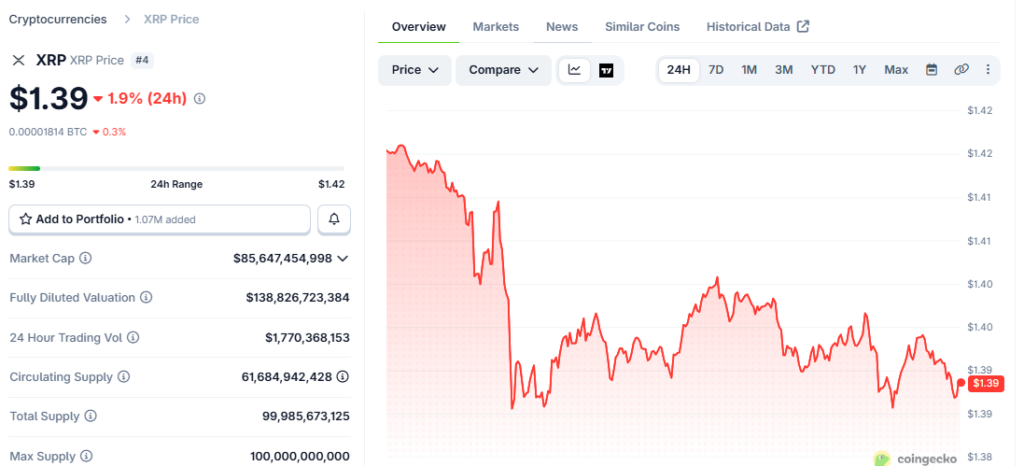Viewport: 1024px width, 466px height.
Task: Switch to the line chart view icon
Action: tap(574, 70)
